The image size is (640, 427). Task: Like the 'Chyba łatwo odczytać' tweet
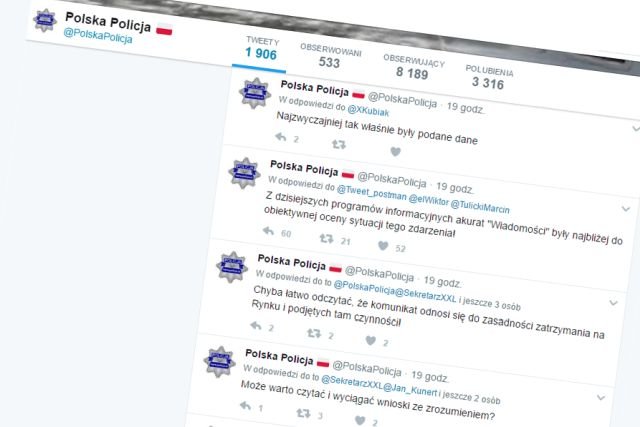371,340
